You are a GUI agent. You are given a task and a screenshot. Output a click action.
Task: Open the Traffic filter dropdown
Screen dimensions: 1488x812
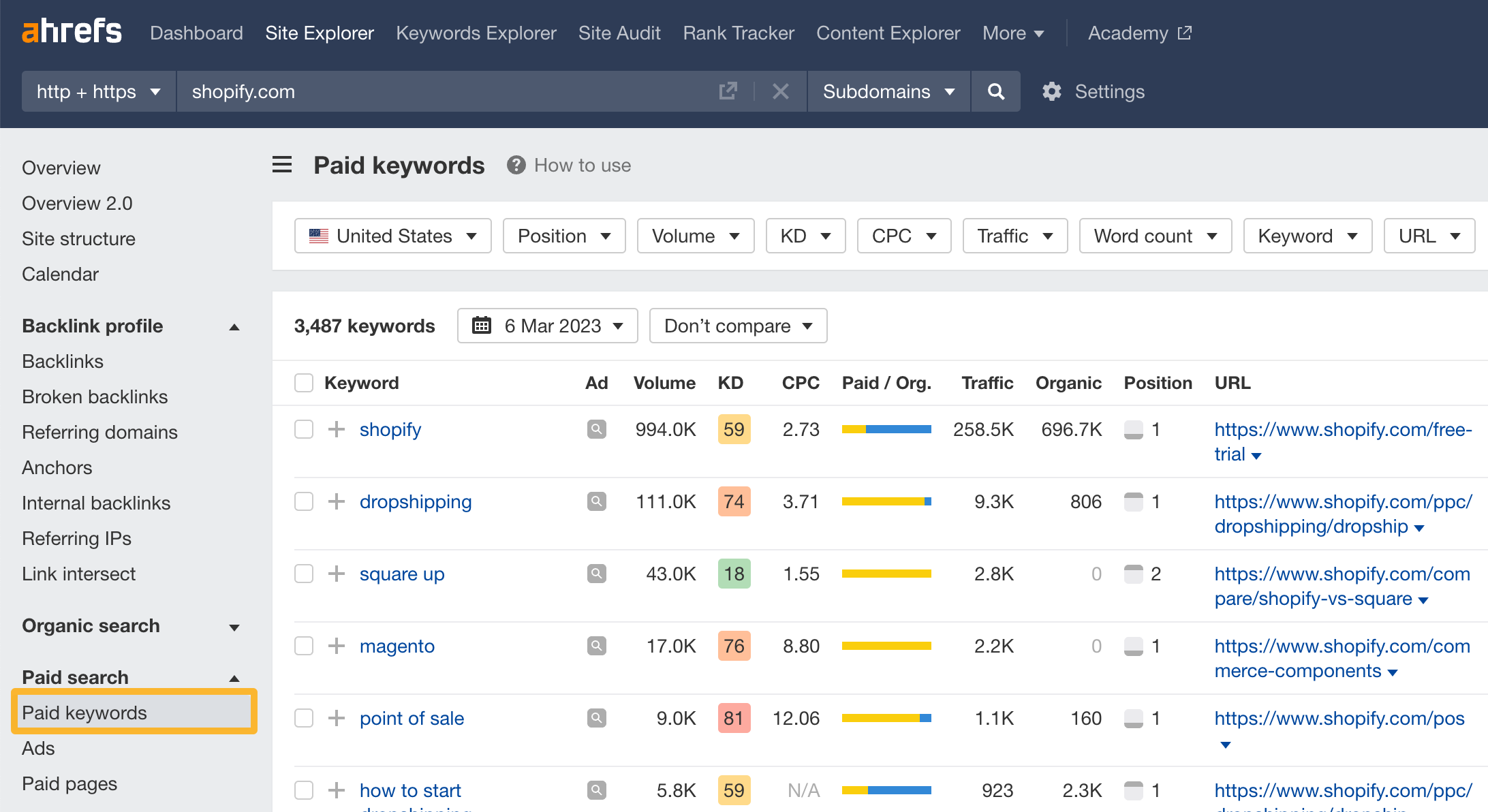coord(1013,236)
